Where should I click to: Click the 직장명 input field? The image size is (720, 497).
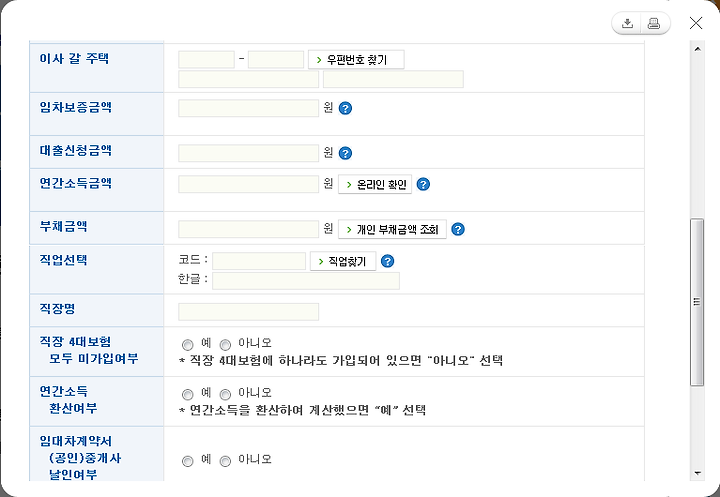coord(248,312)
